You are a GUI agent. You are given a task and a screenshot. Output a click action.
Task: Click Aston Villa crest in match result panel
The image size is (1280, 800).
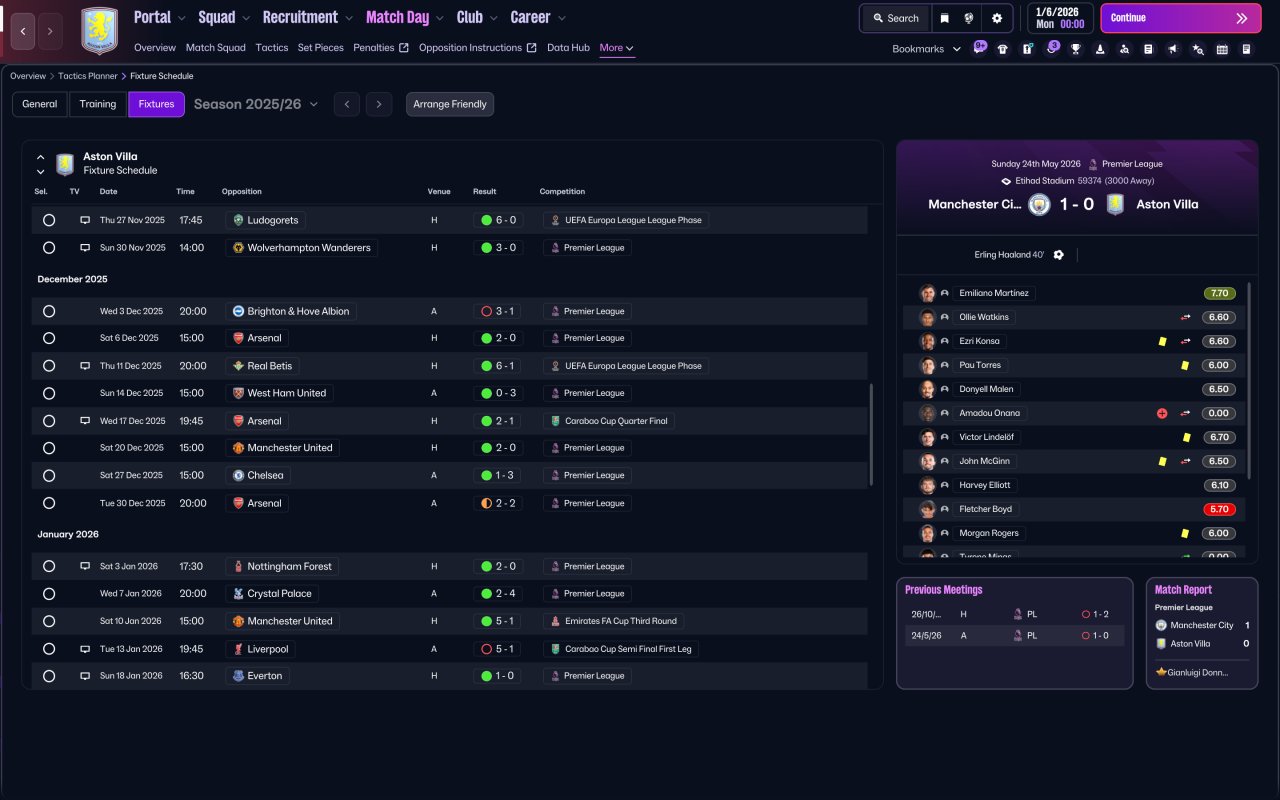[x=1115, y=204]
